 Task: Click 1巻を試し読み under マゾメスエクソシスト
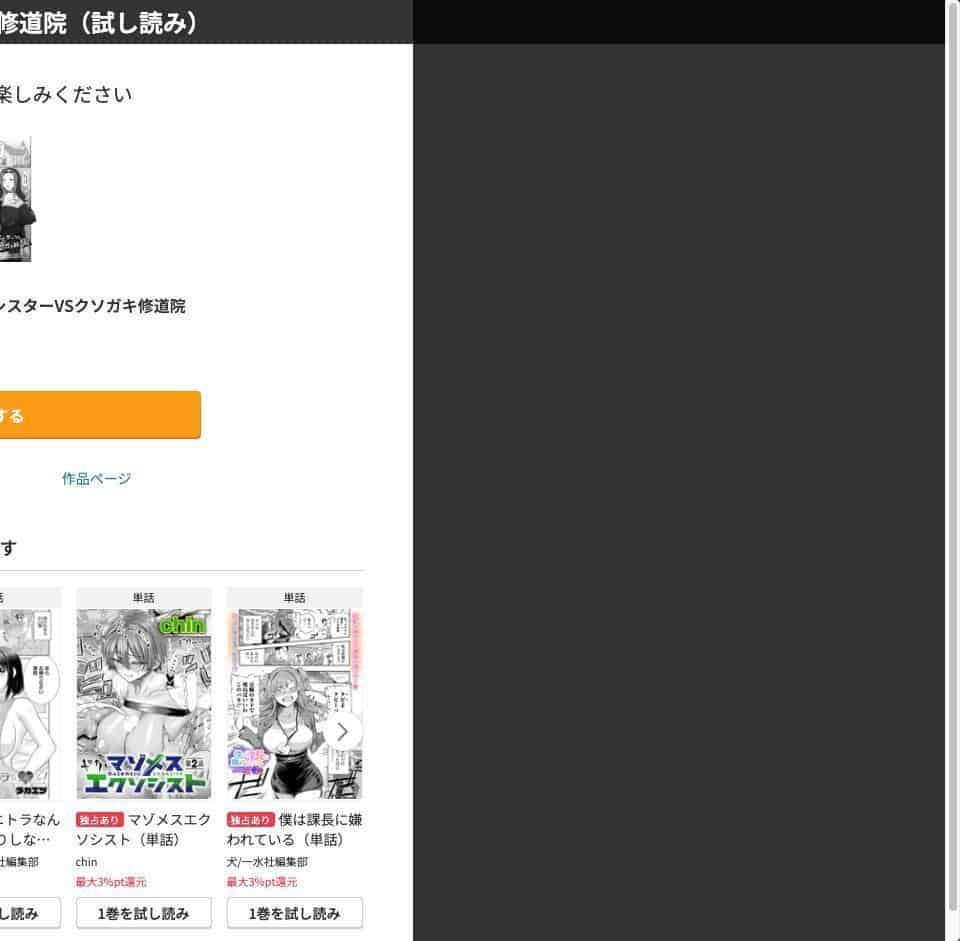click(144, 913)
